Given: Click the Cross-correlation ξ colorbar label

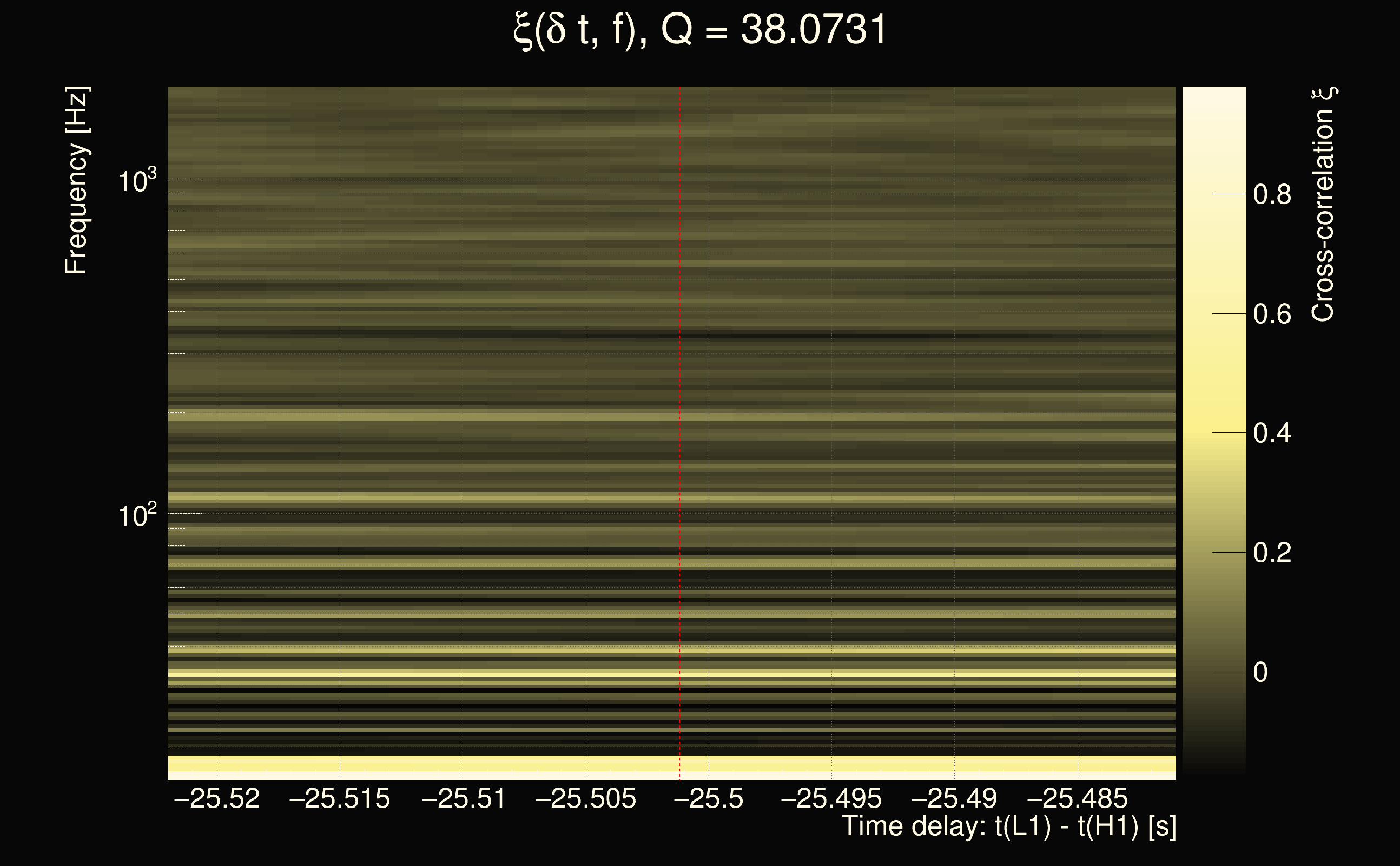Looking at the screenshot, I should pyautogui.click(x=1324, y=205).
